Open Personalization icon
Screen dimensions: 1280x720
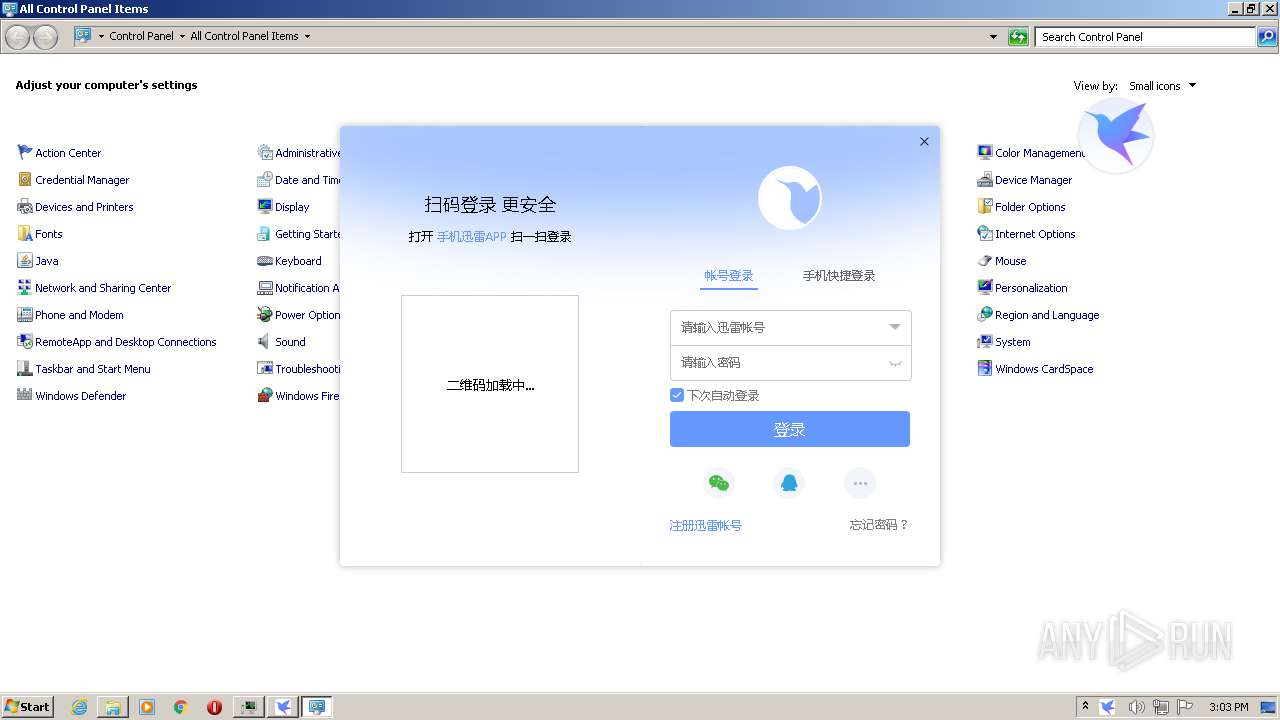(985, 287)
